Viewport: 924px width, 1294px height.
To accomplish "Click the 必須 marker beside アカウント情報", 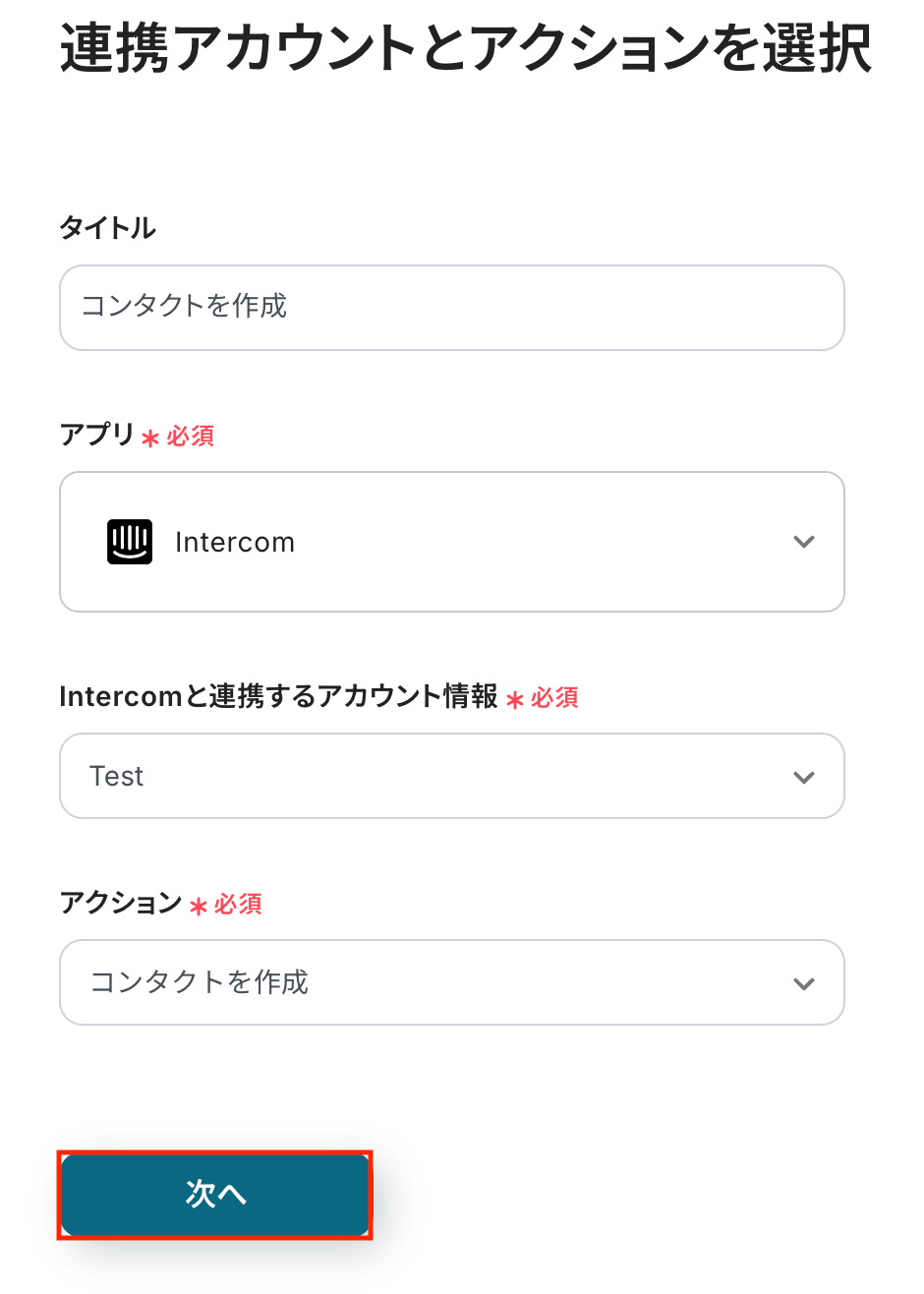I will click(x=555, y=698).
